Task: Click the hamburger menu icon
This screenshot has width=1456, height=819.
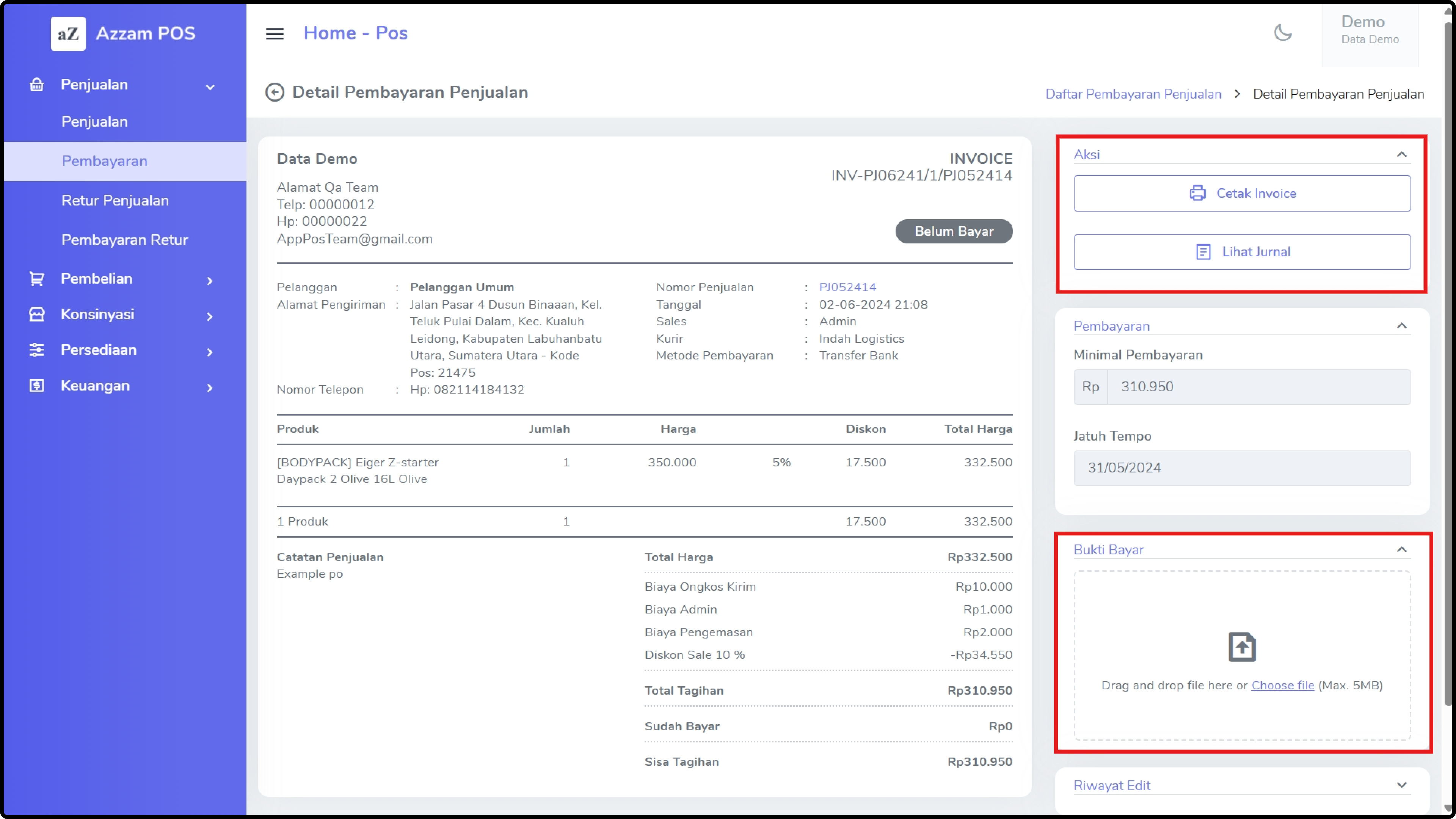Action: pyautogui.click(x=275, y=33)
